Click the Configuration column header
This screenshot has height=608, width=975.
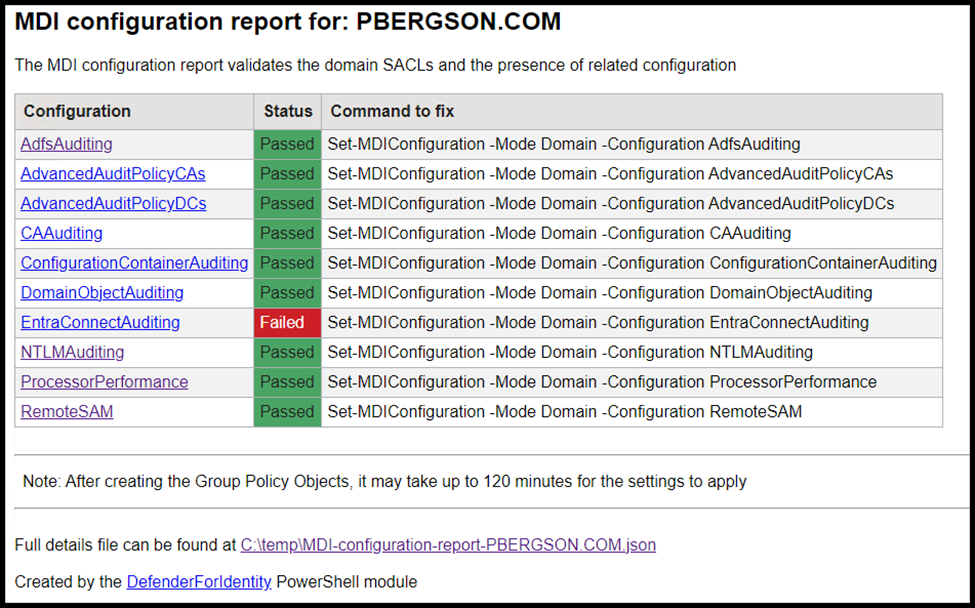[x=77, y=111]
